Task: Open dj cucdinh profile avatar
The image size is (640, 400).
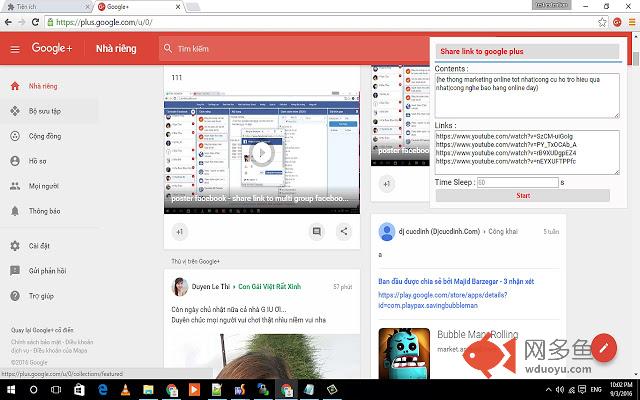Action: [x=387, y=231]
